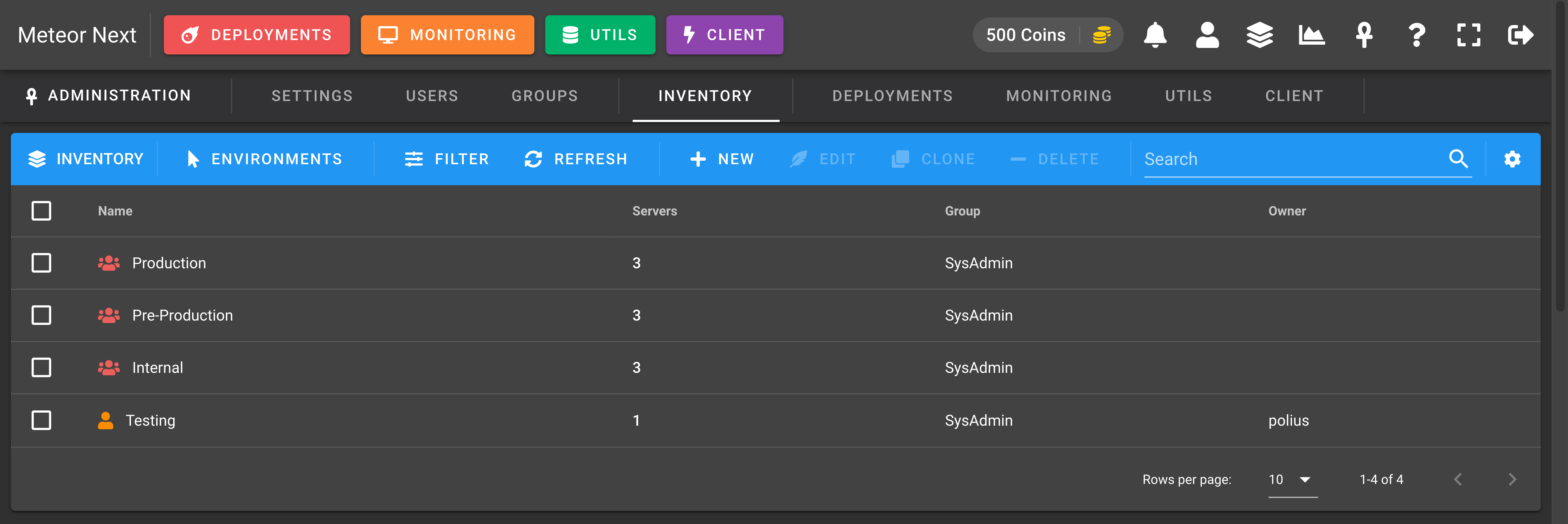Select all rows with header checkbox
1568x524 pixels.
tap(41, 211)
